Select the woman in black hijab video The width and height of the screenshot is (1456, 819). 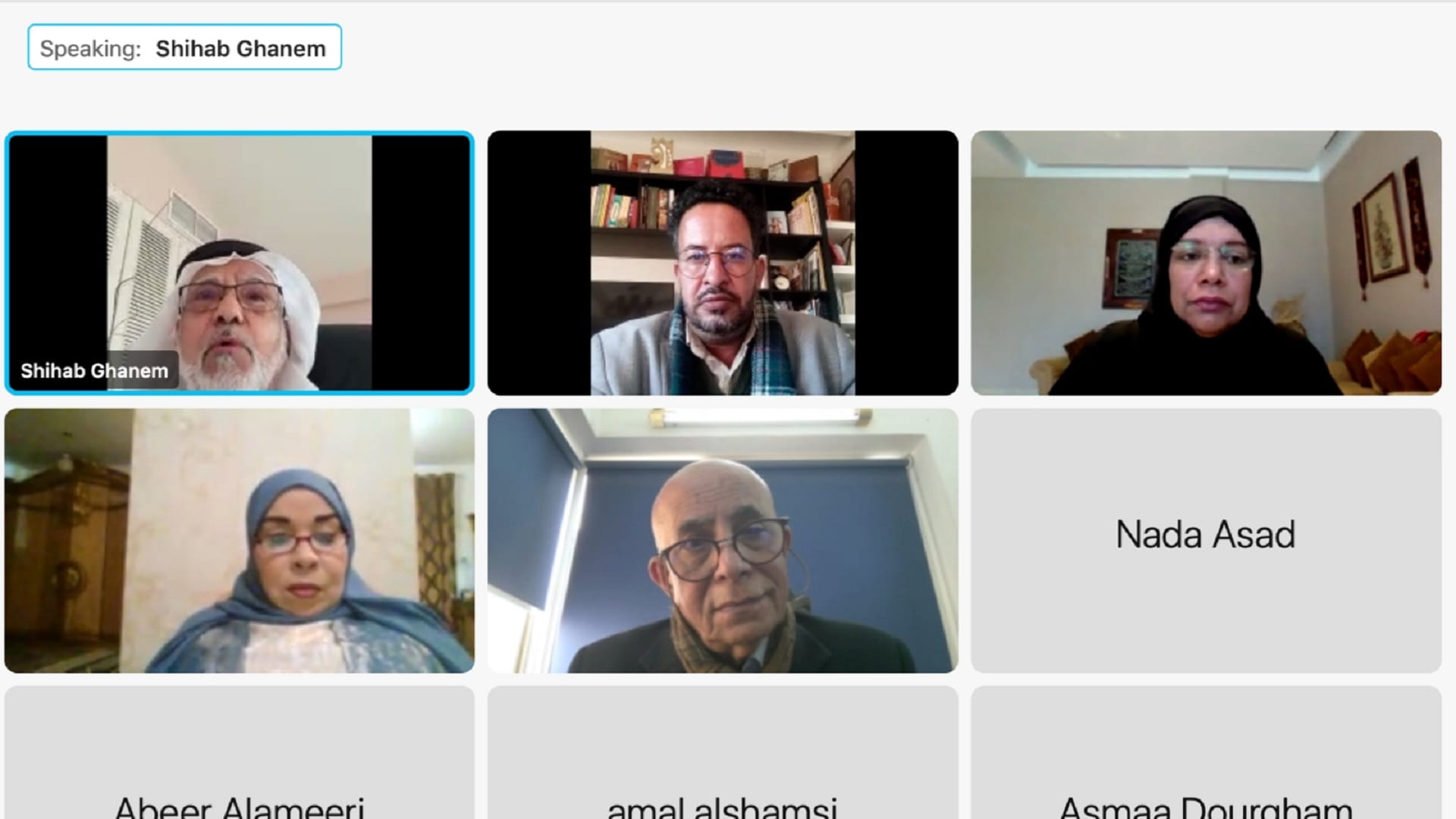coord(1207,263)
